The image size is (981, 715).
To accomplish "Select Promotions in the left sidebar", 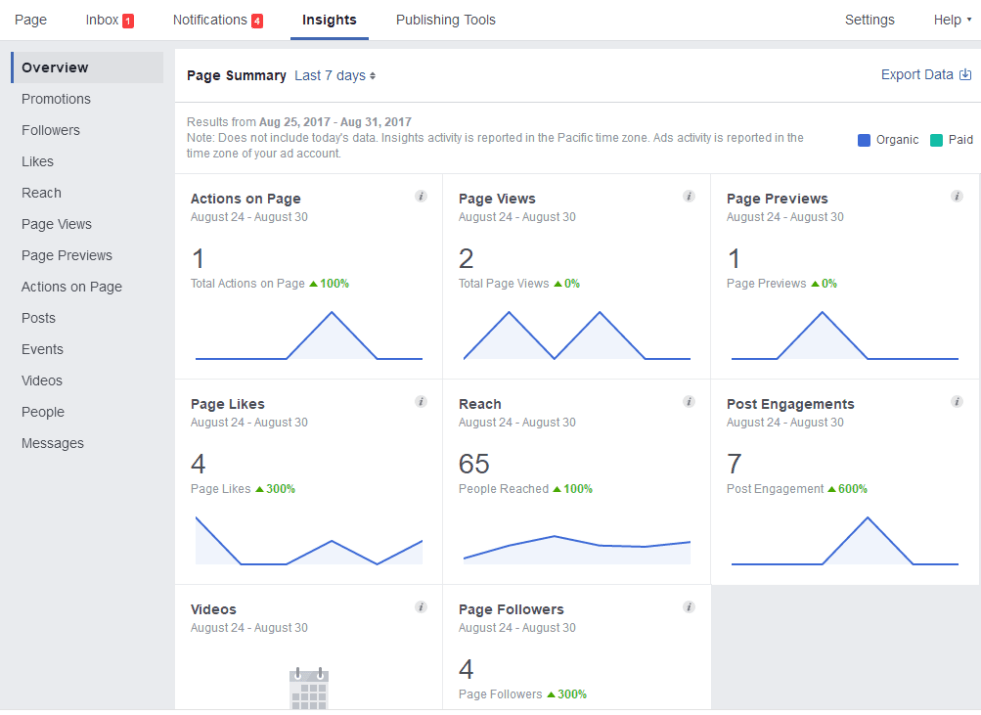I will [x=56, y=99].
